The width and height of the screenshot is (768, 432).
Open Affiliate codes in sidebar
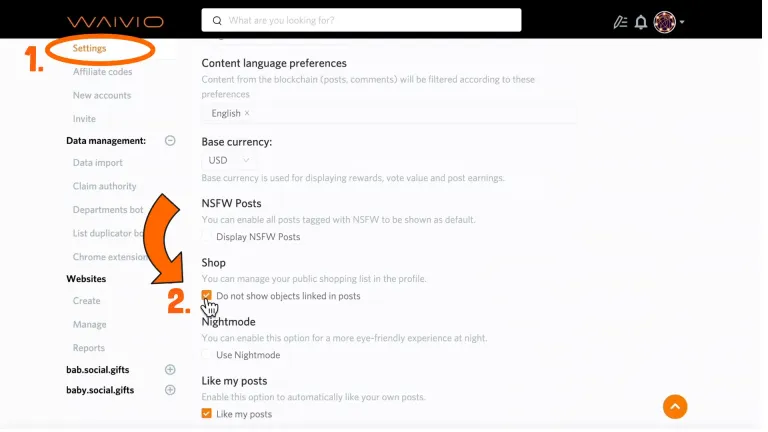102,72
